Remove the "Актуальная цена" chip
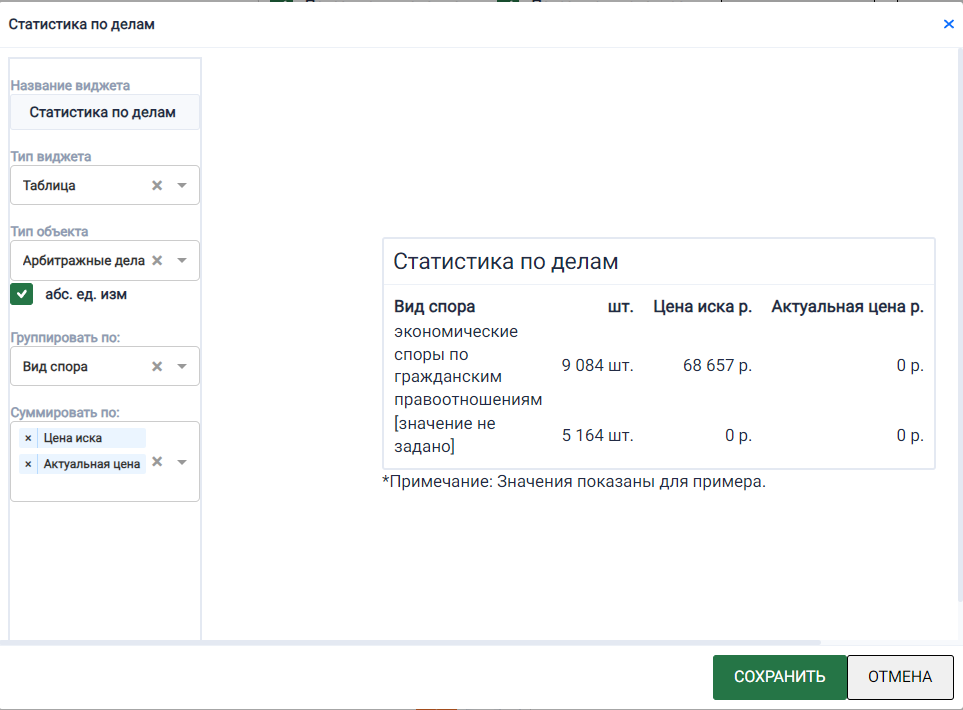 27,463
